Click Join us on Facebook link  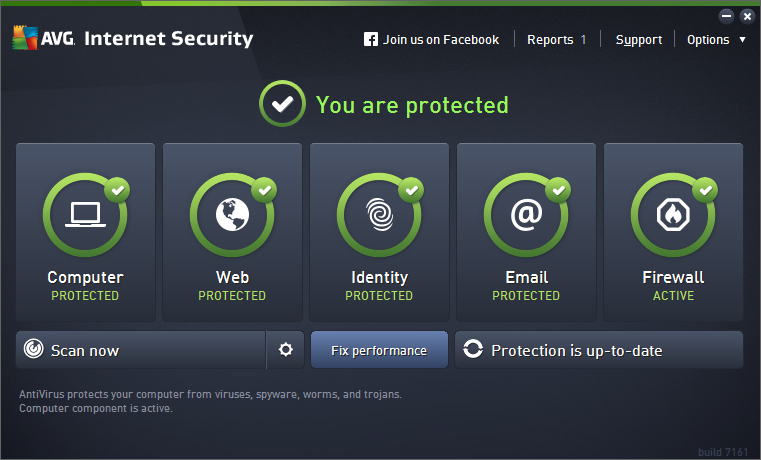pyautogui.click(x=441, y=40)
